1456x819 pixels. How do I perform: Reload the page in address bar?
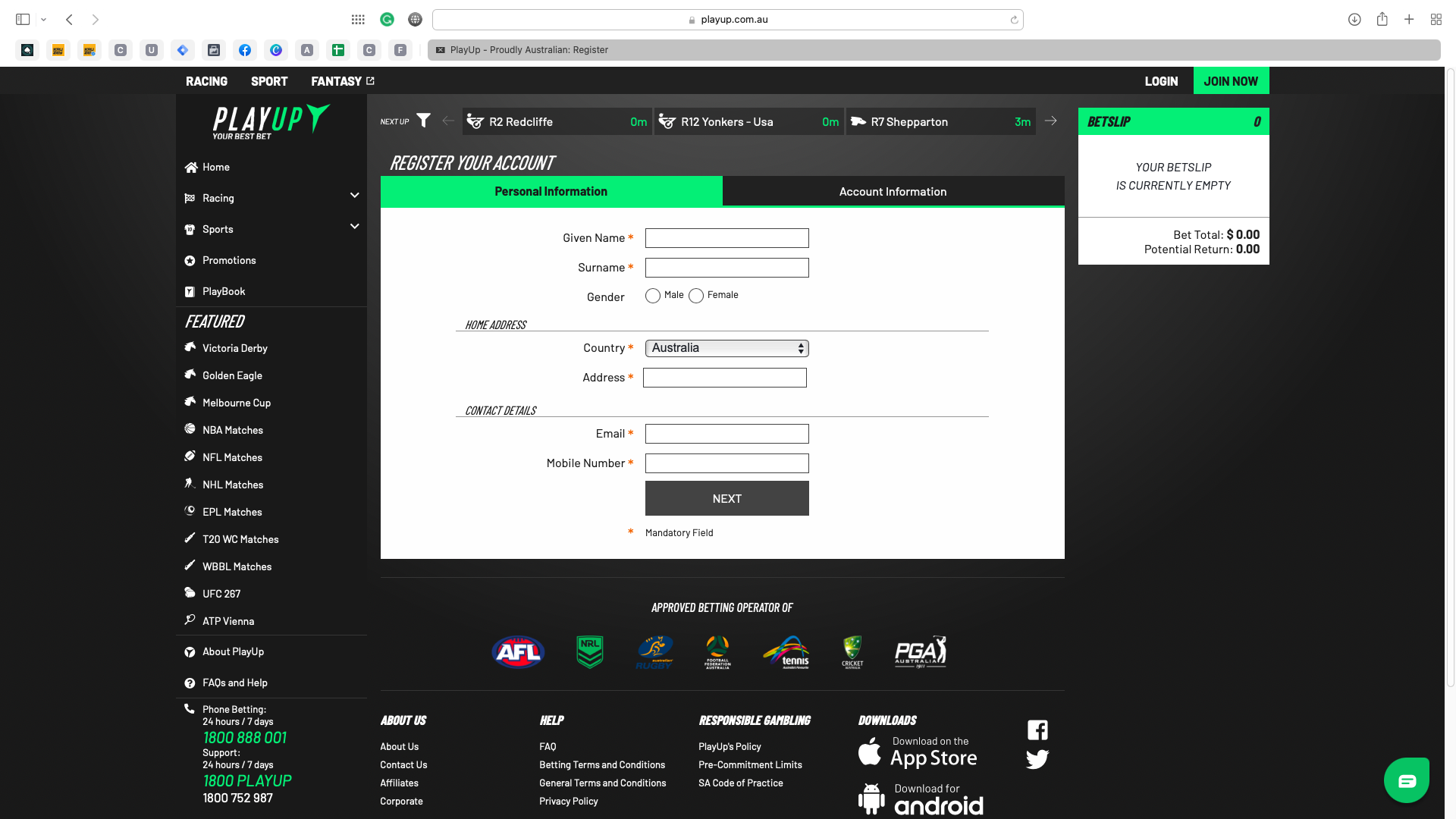pos(1014,20)
